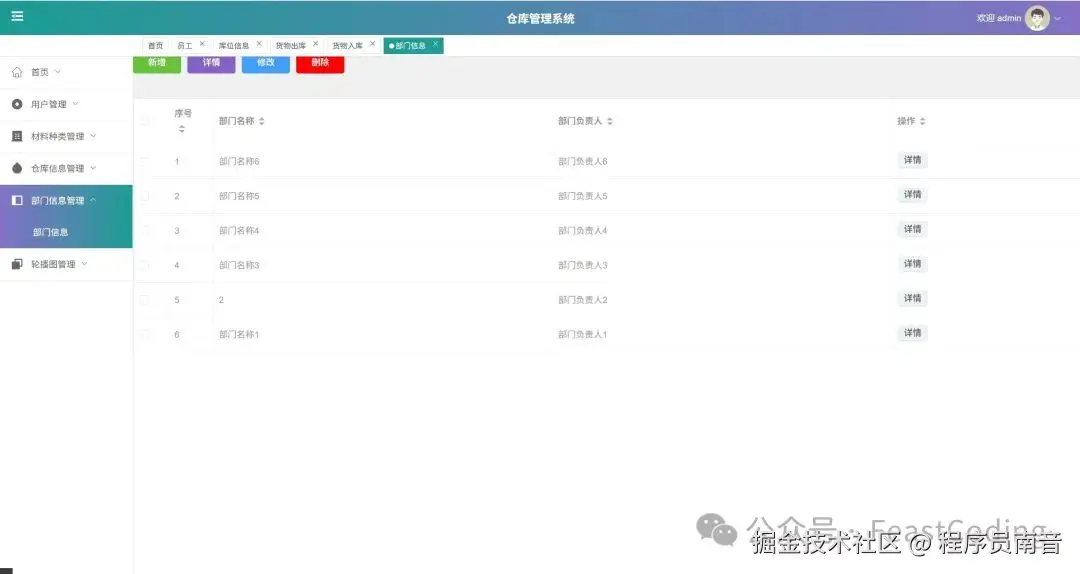Switch to the 首页 tab

156,45
